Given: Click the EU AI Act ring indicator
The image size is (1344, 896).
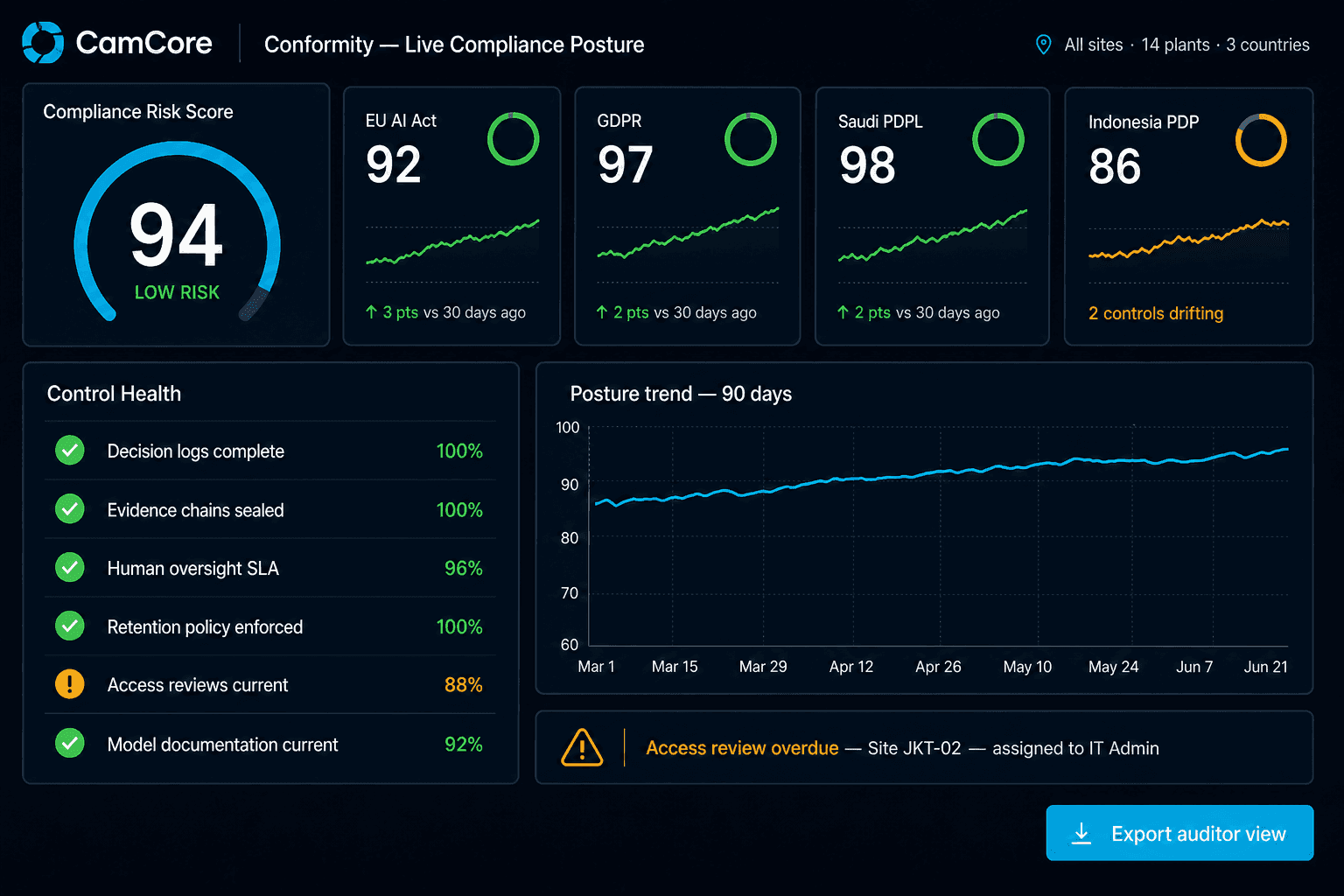Looking at the screenshot, I should (513, 139).
